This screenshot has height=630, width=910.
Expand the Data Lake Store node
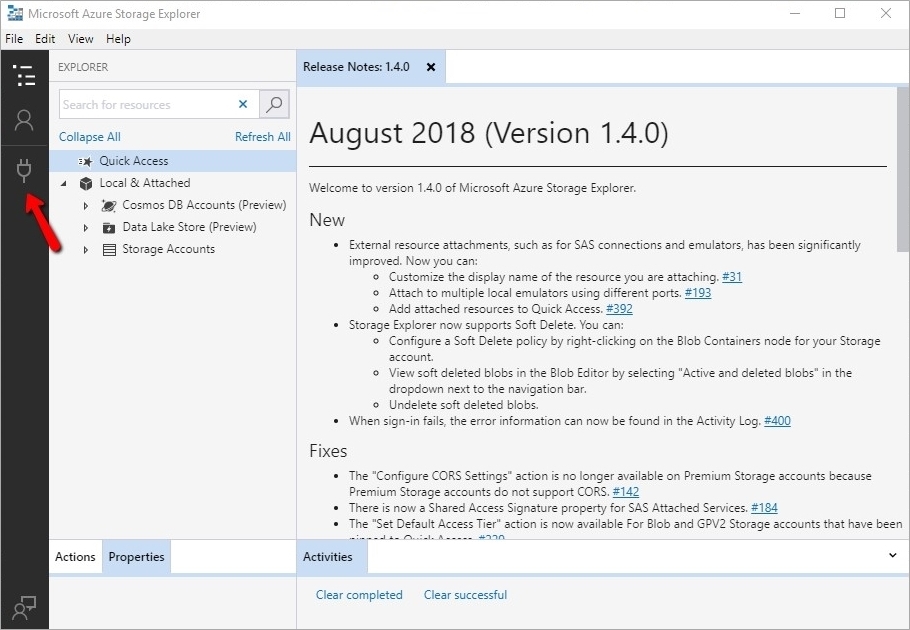click(86, 228)
